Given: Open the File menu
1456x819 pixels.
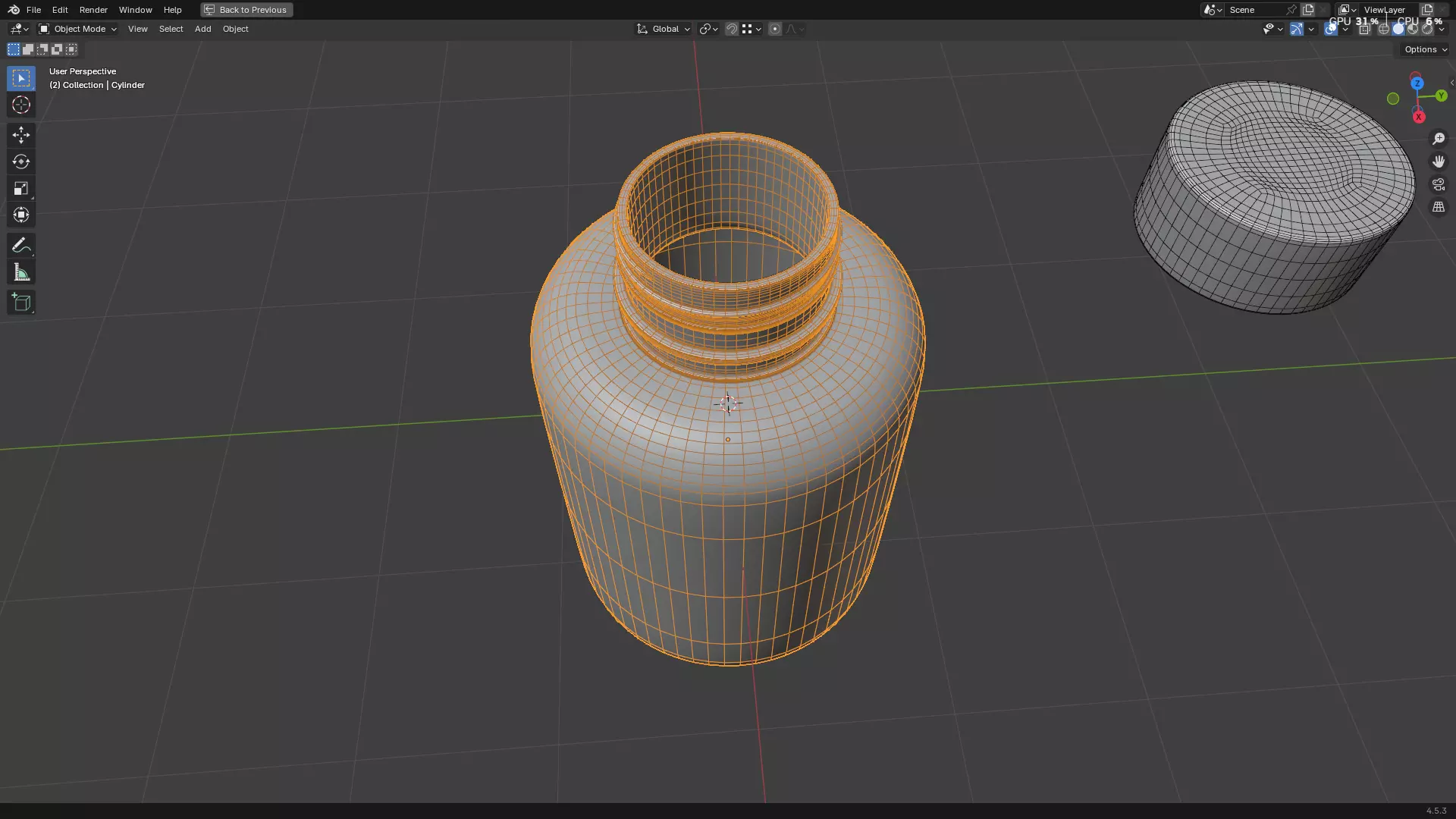Looking at the screenshot, I should [33, 10].
